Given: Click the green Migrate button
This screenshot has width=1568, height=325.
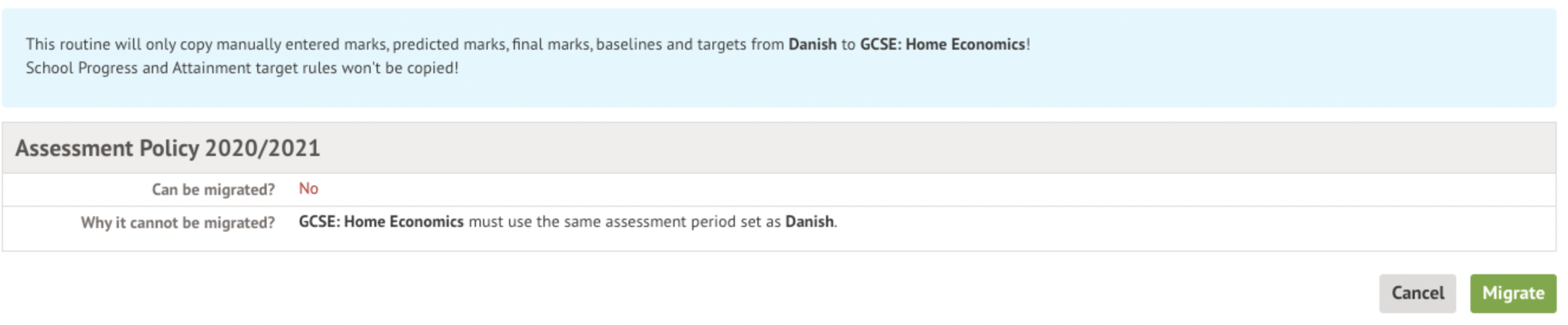Looking at the screenshot, I should (x=1512, y=293).
